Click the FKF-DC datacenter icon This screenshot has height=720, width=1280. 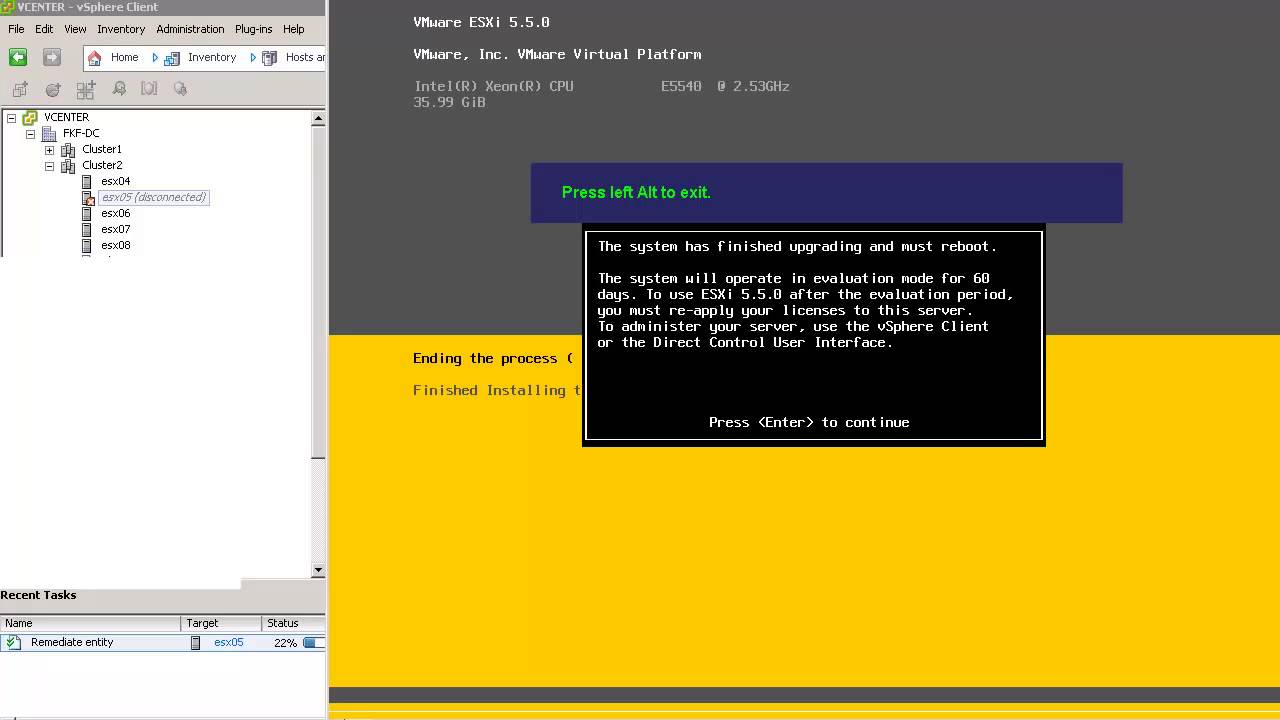click(49, 133)
